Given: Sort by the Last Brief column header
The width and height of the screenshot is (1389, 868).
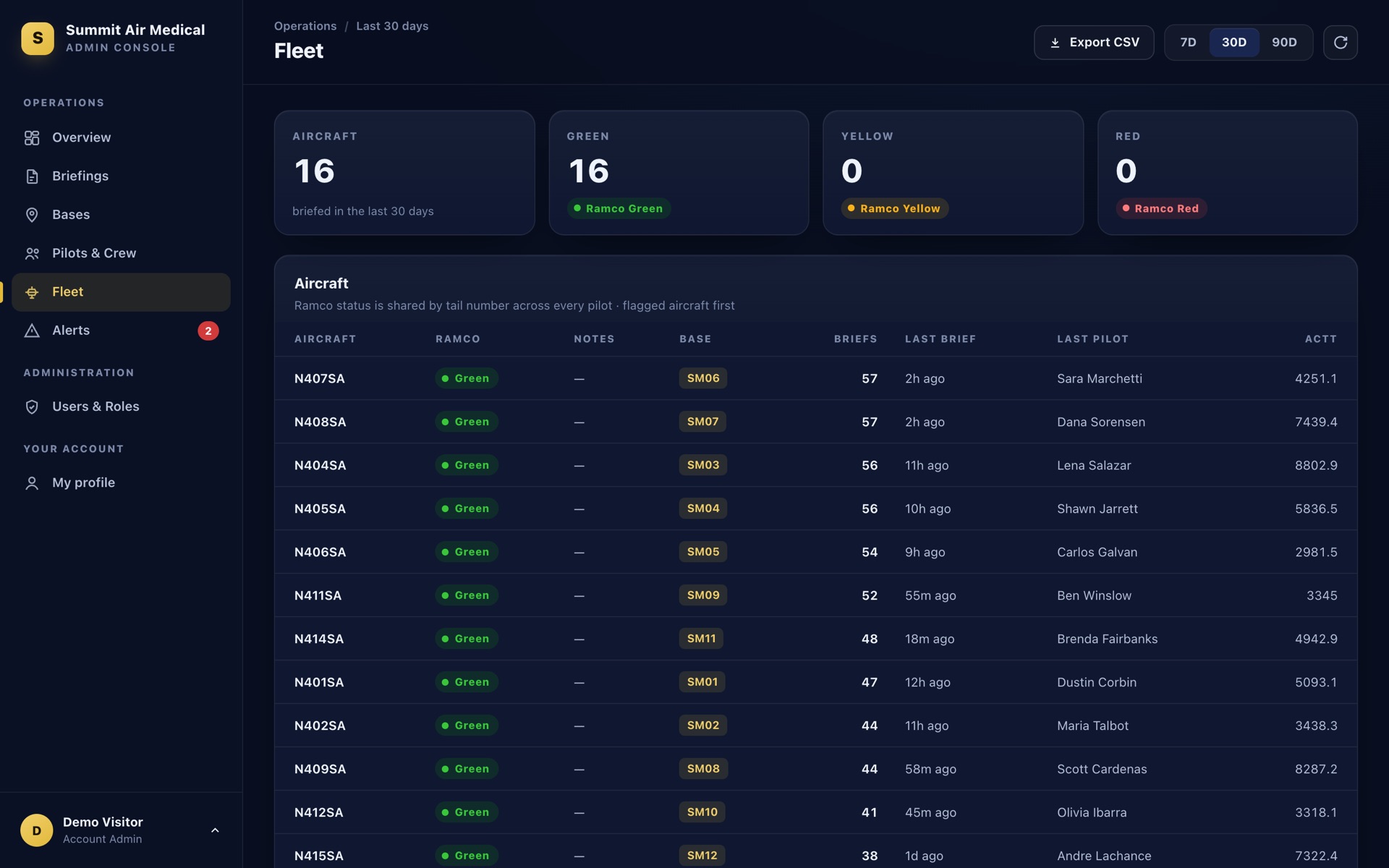Looking at the screenshot, I should [x=940, y=339].
